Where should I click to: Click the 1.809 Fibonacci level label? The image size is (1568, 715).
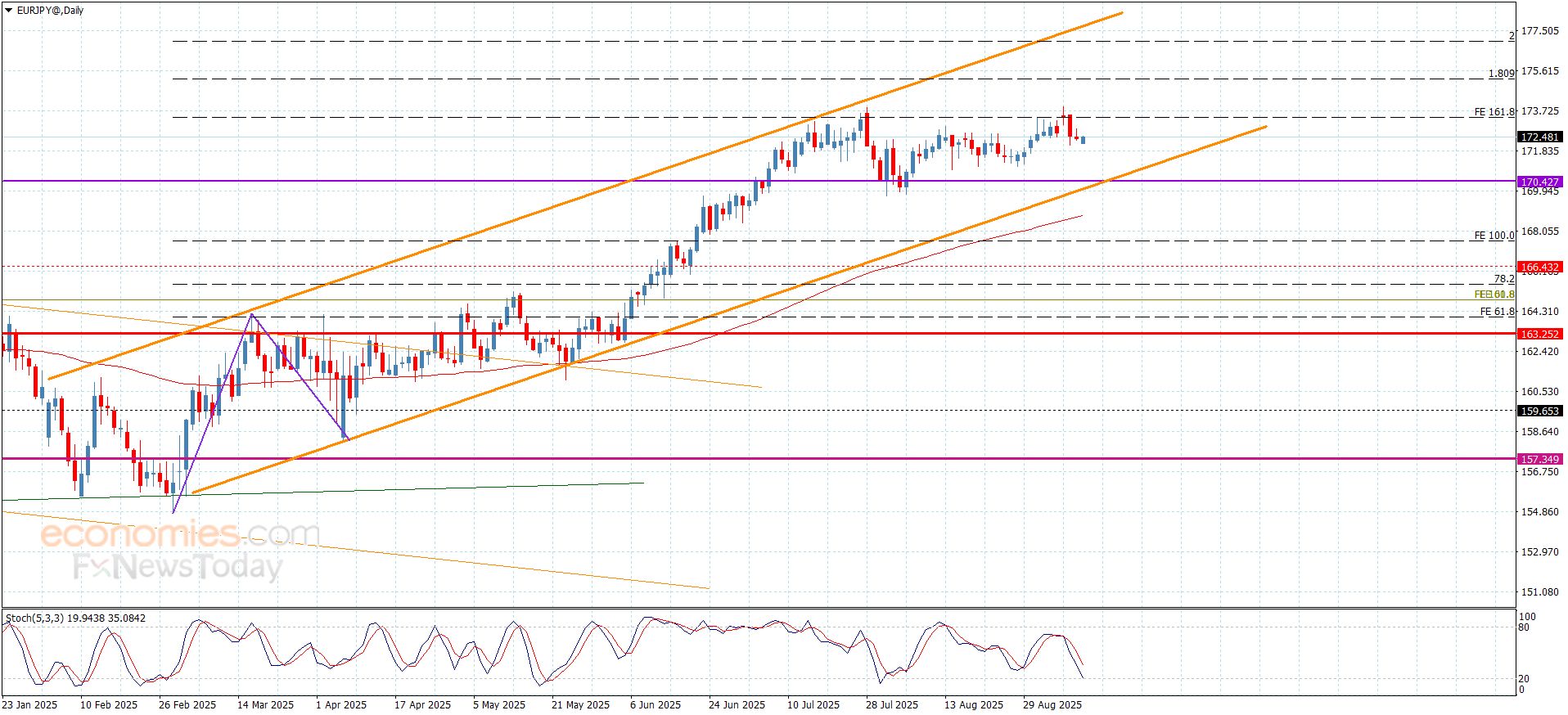point(1502,74)
